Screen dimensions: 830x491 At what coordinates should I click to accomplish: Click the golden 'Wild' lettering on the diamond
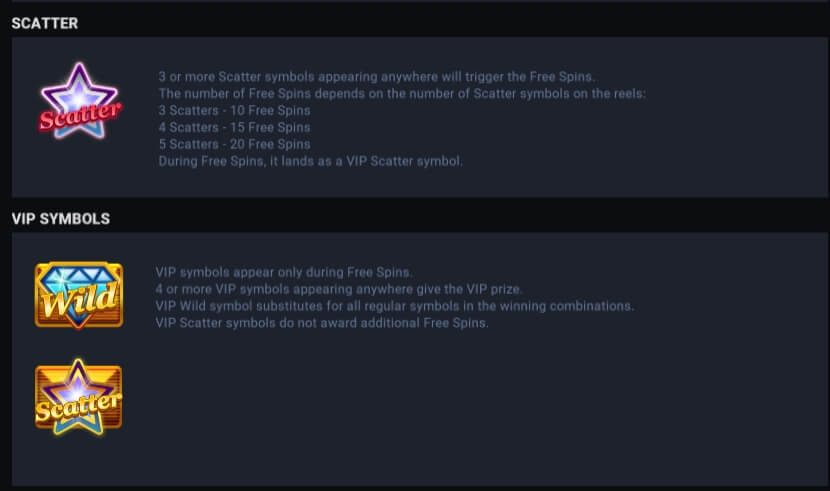(80, 300)
